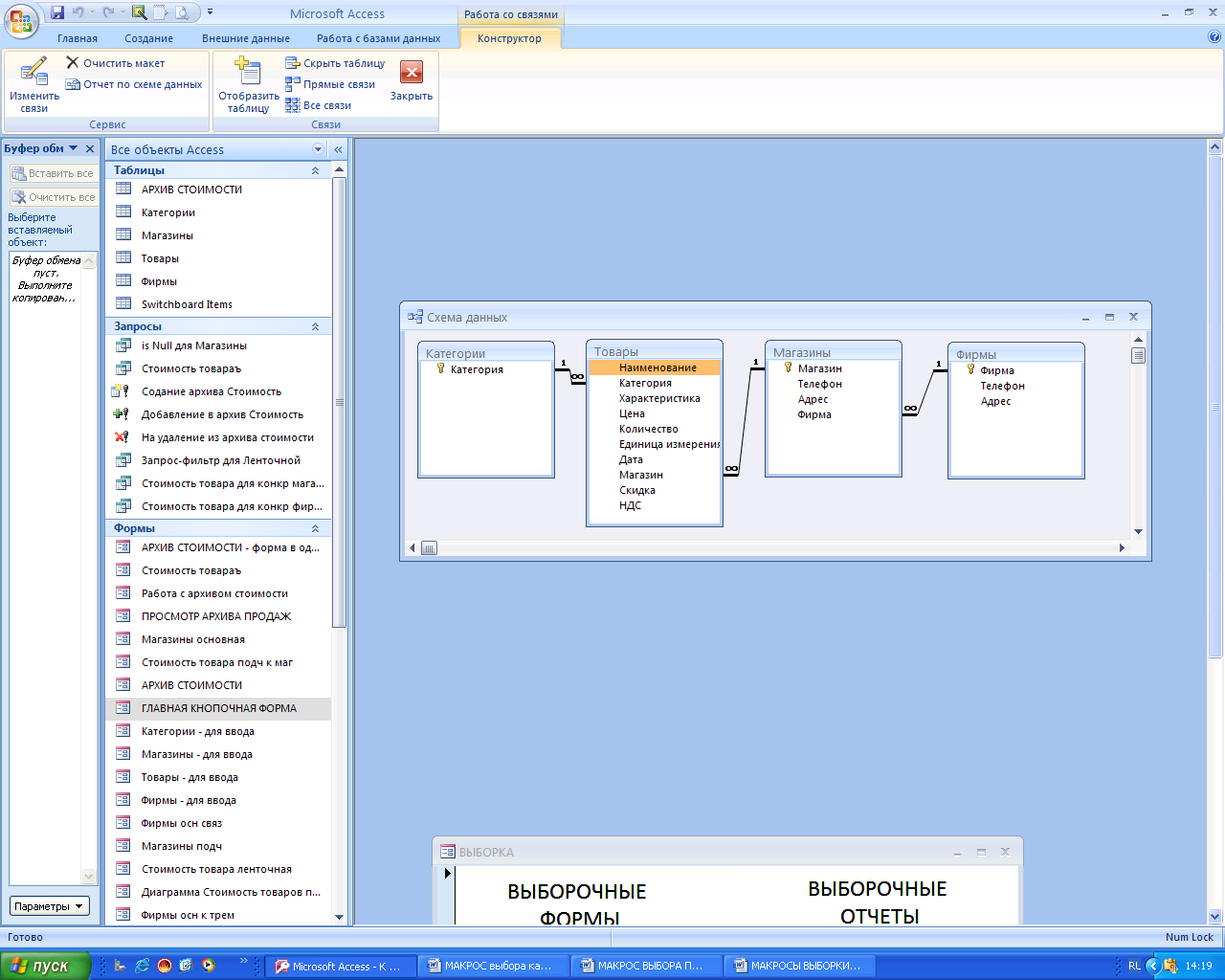Select the Switchboard Items table

(218, 304)
